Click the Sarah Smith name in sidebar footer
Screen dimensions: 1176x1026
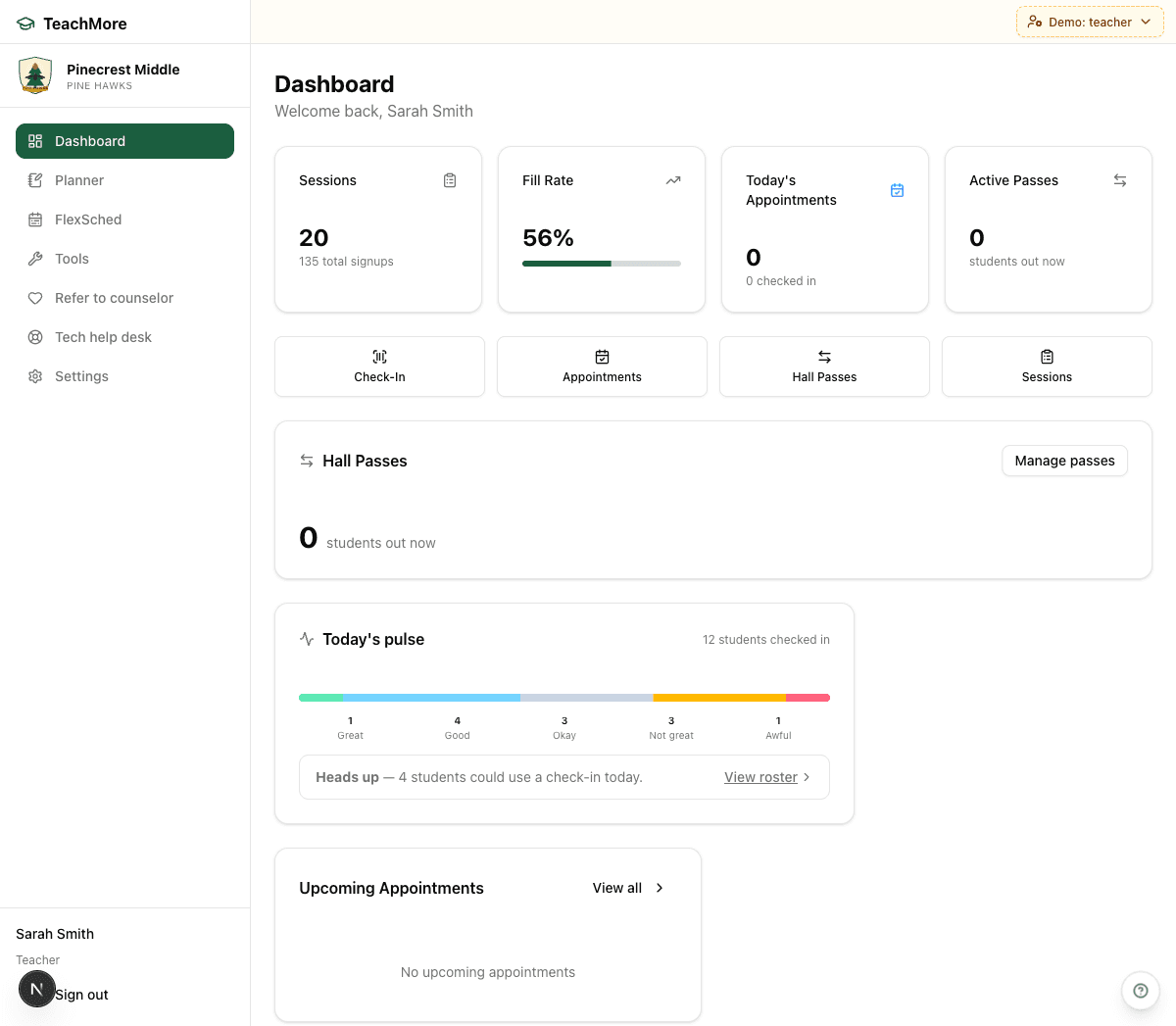click(55, 934)
